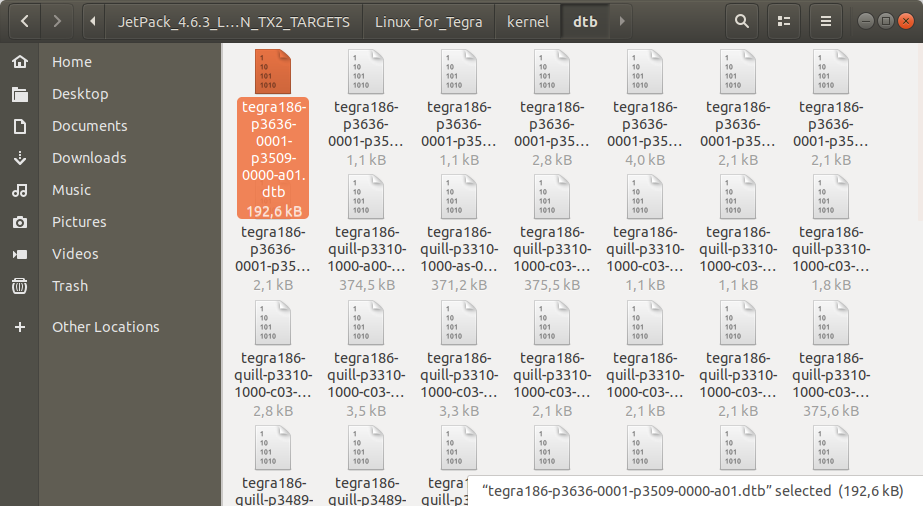Toggle list view layout button

click(784, 22)
